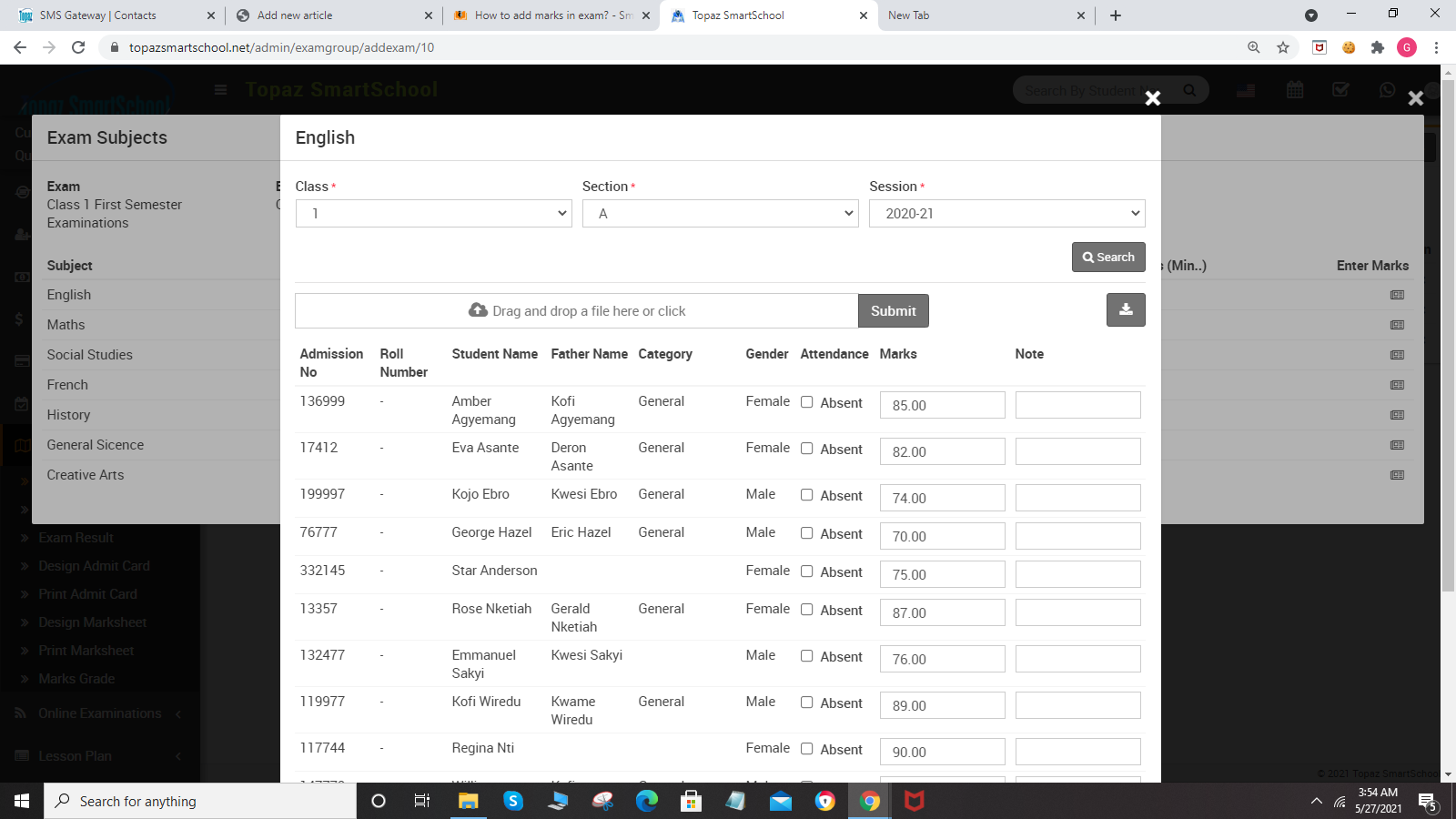Check Absent for Kofi Wiredu
This screenshot has width=1456, height=819.
pos(807,703)
